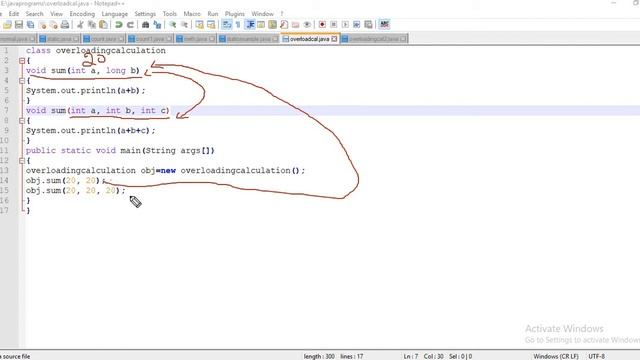Cut selection using the scissors icon
Image resolution: width=640 pixels, height=360 pixels.
(x=80, y=24)
